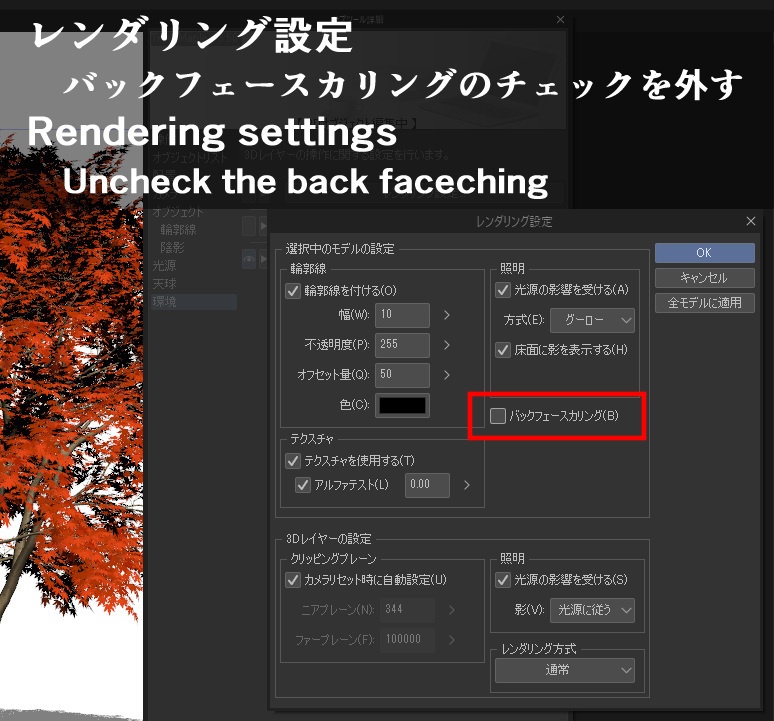Image resolution: width=774 pixels, height=721 pixels.
Task: Open the 色(C) black color swatch
Action: pos(402,405)
